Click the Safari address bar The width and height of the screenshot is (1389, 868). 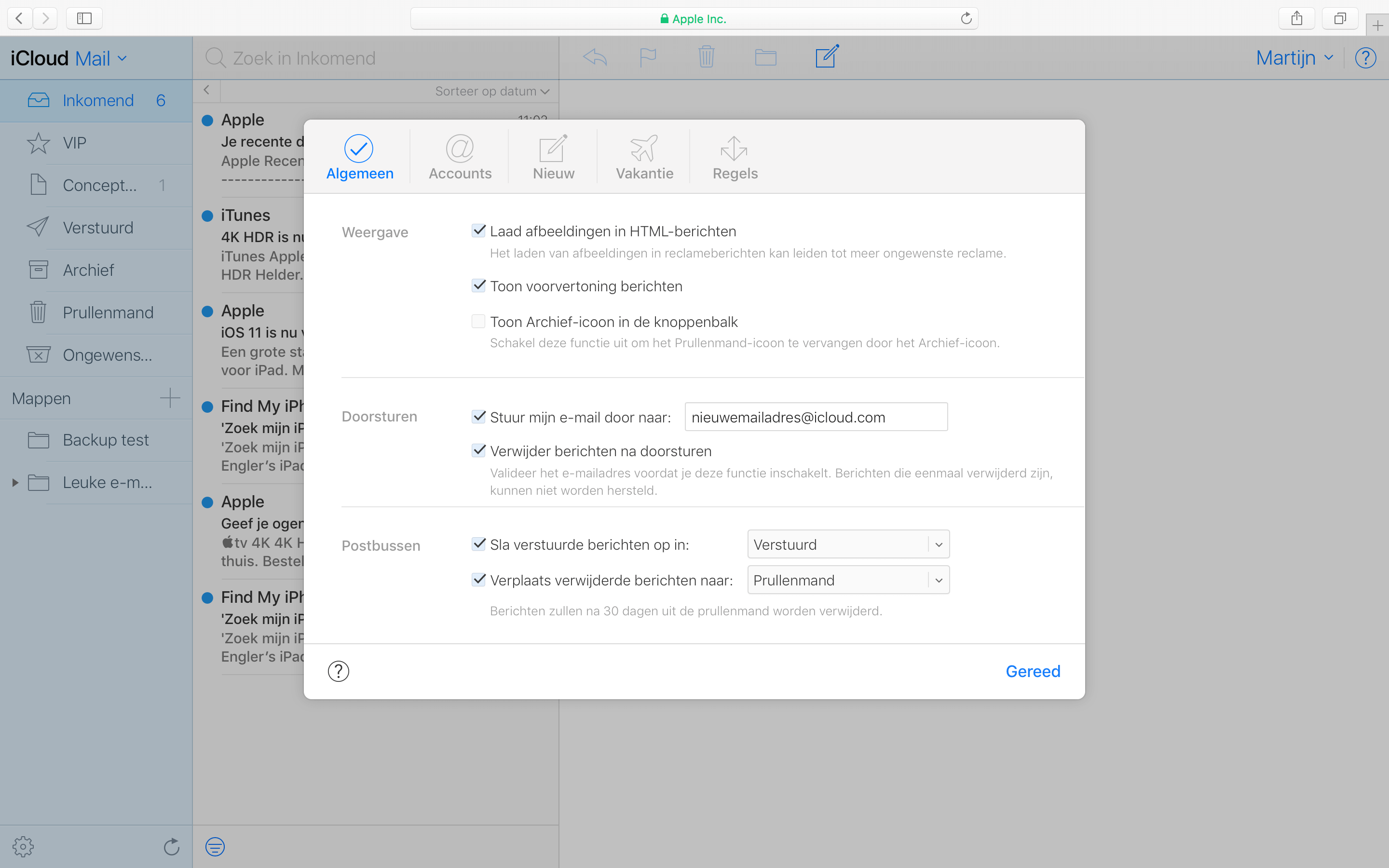pos(694,18)
